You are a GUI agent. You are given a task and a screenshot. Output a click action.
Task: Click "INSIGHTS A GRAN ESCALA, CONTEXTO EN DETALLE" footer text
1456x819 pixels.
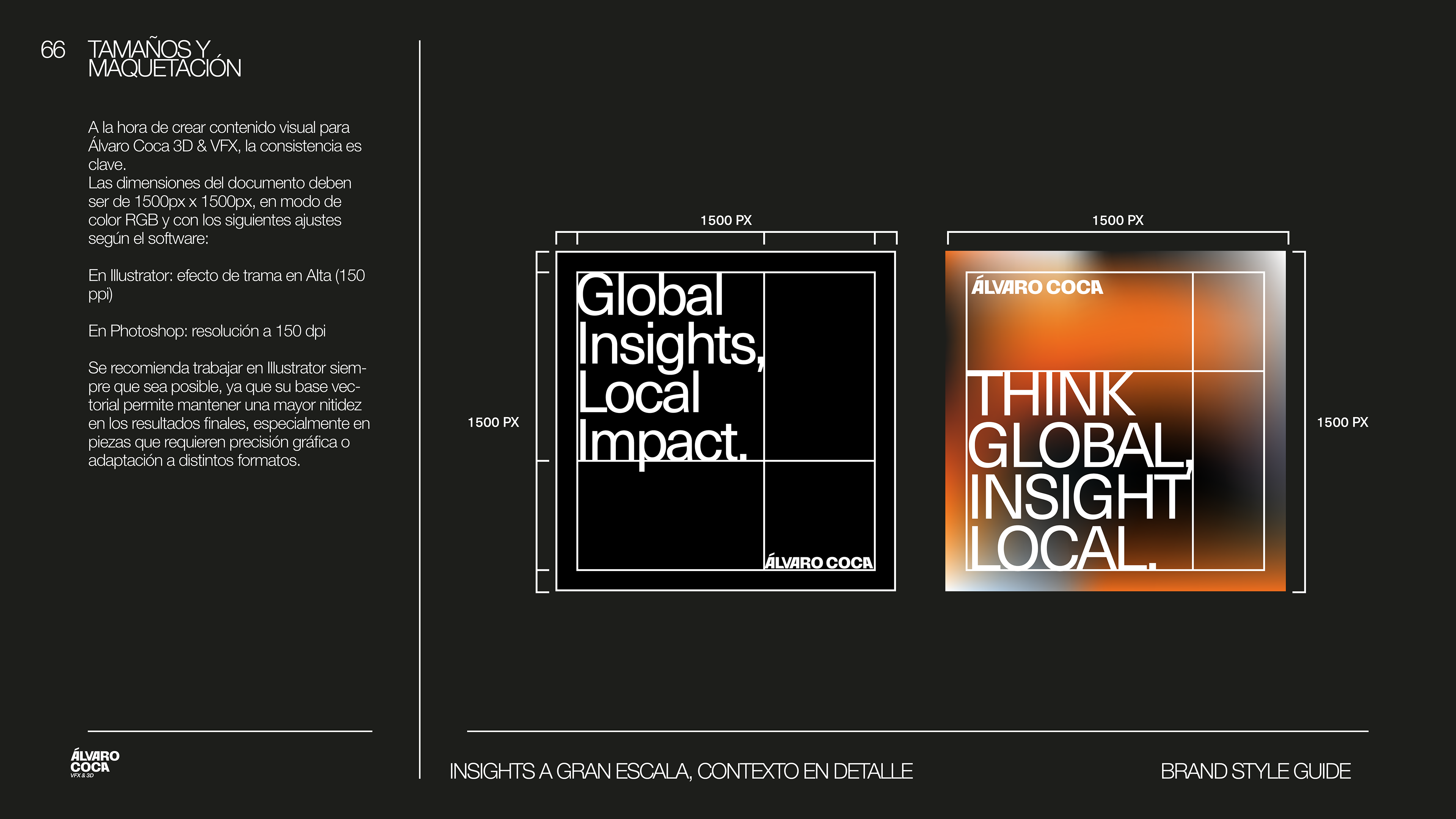pos(681,771)
